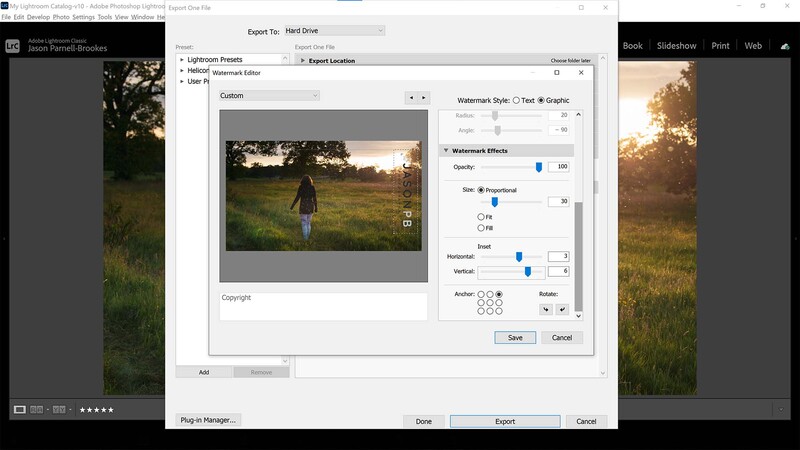
Task: Cancel the Watermark Editor
Action: 562,338
